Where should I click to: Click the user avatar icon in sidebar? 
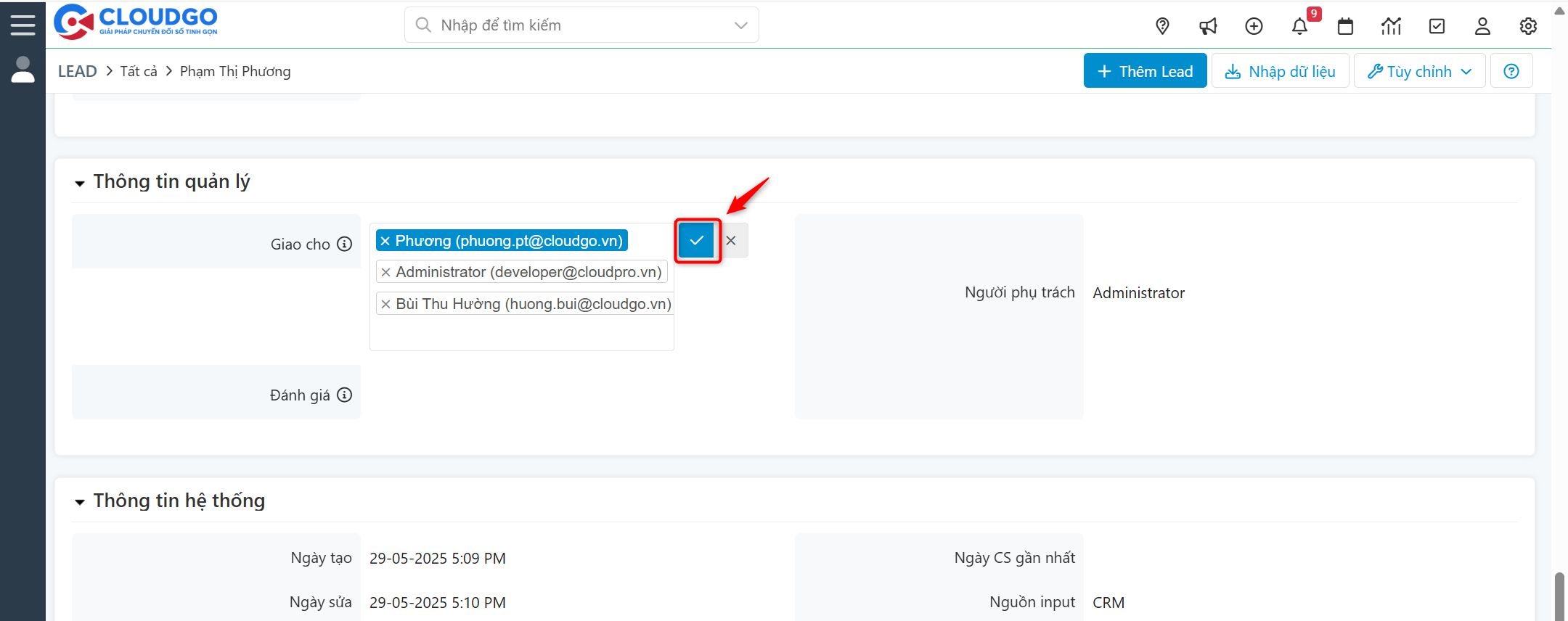tap(23, 70)
